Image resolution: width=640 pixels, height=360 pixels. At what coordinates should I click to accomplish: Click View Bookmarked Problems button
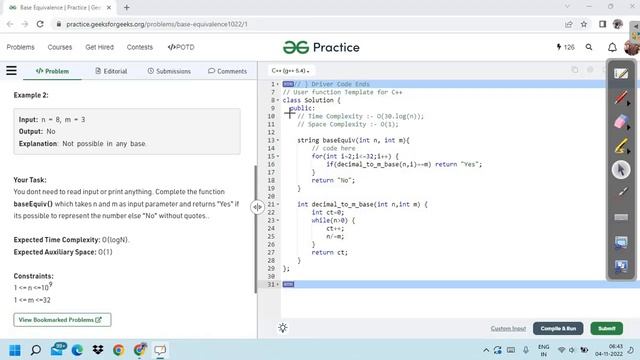point(62,320)
